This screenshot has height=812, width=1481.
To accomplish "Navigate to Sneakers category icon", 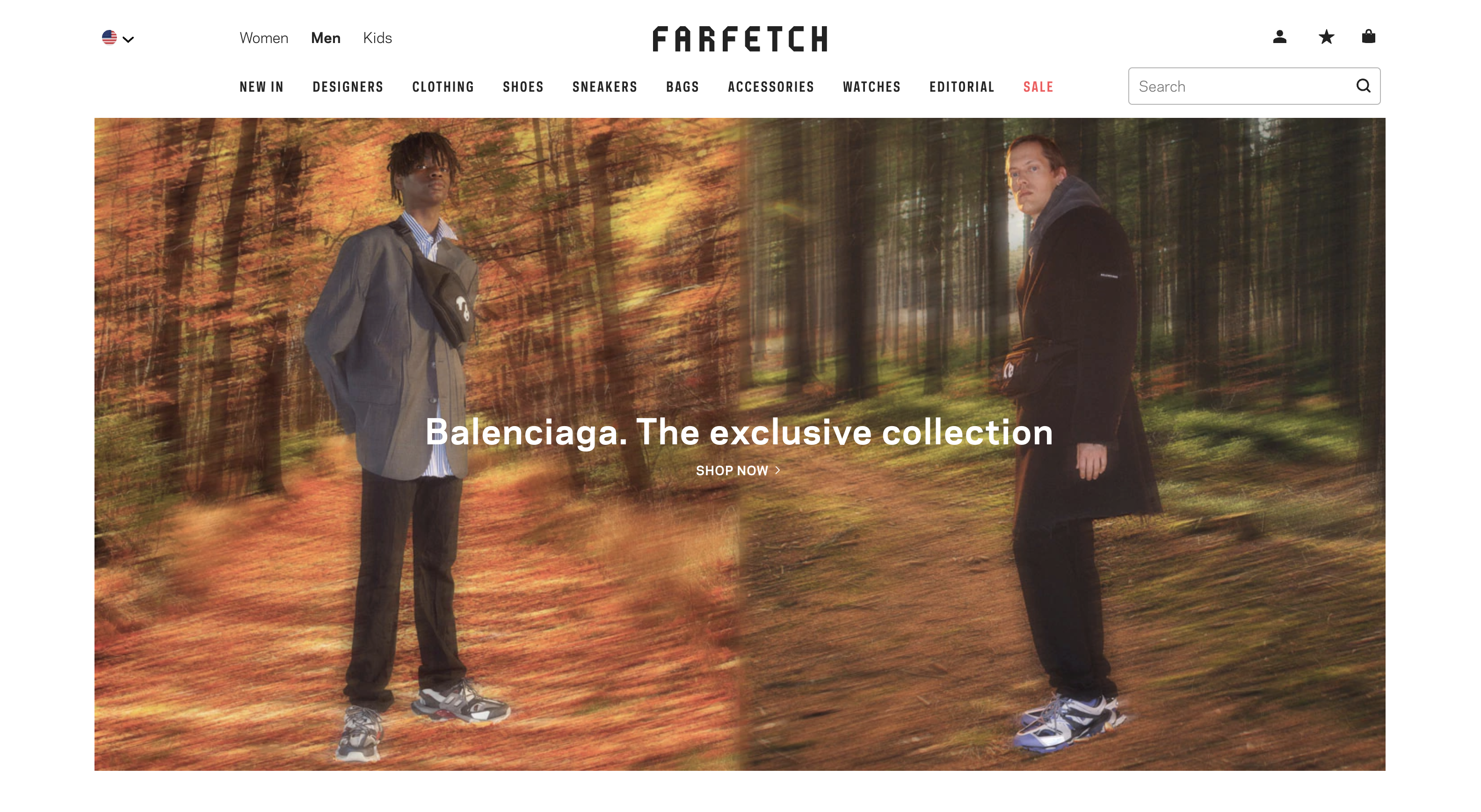I will (604, 86).
